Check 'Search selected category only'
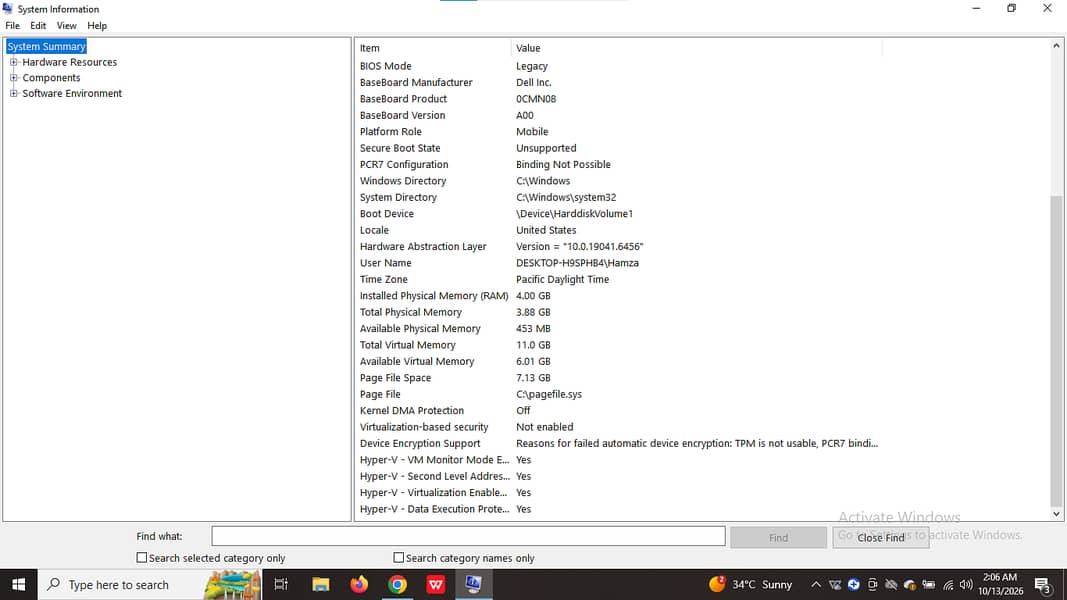The width and height of the screenshot is (1067, 600). click(142, 557)
